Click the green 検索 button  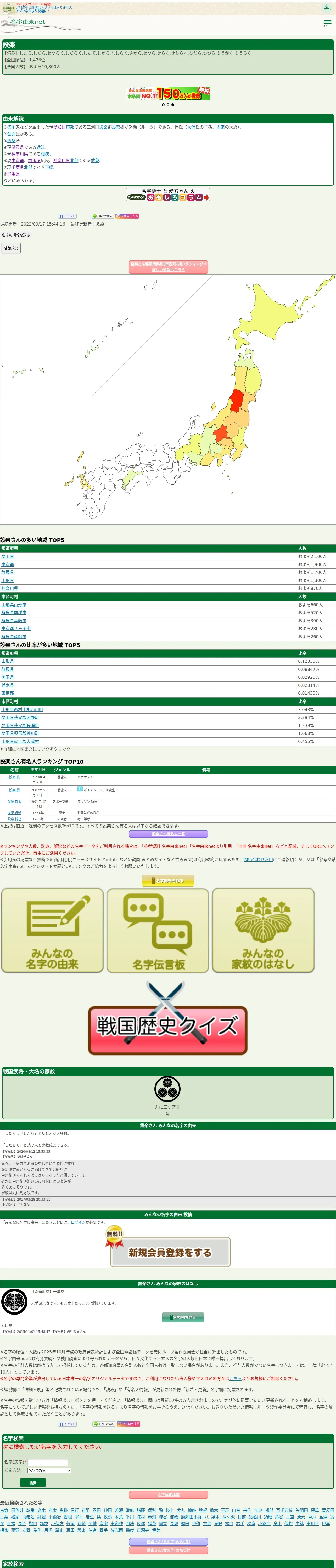pos(33,1483)
